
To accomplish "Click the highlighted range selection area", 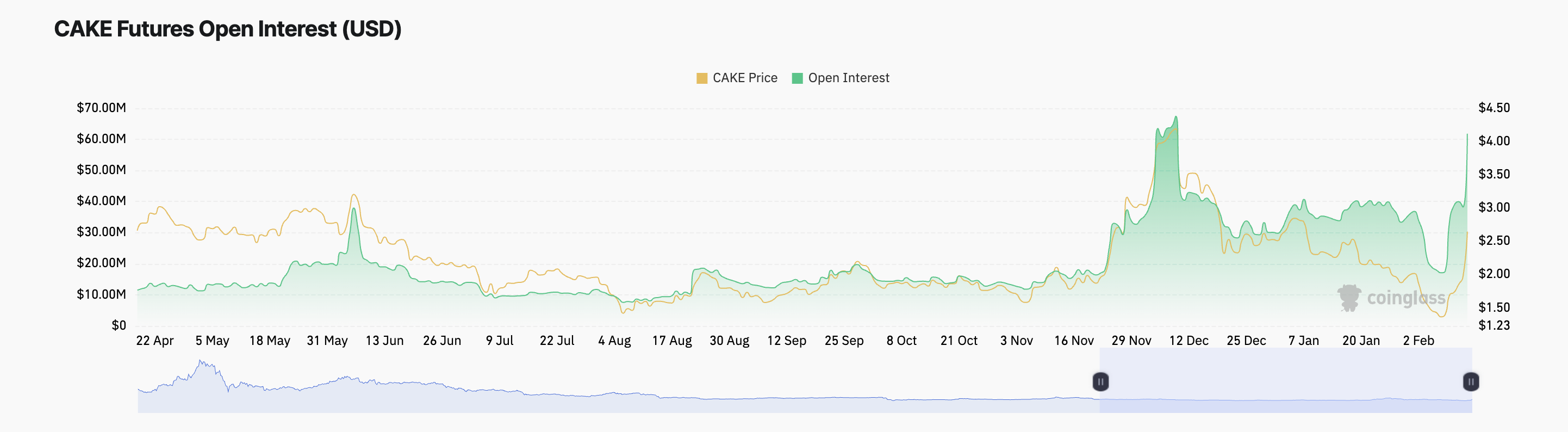I will [x=1286, y=380].
